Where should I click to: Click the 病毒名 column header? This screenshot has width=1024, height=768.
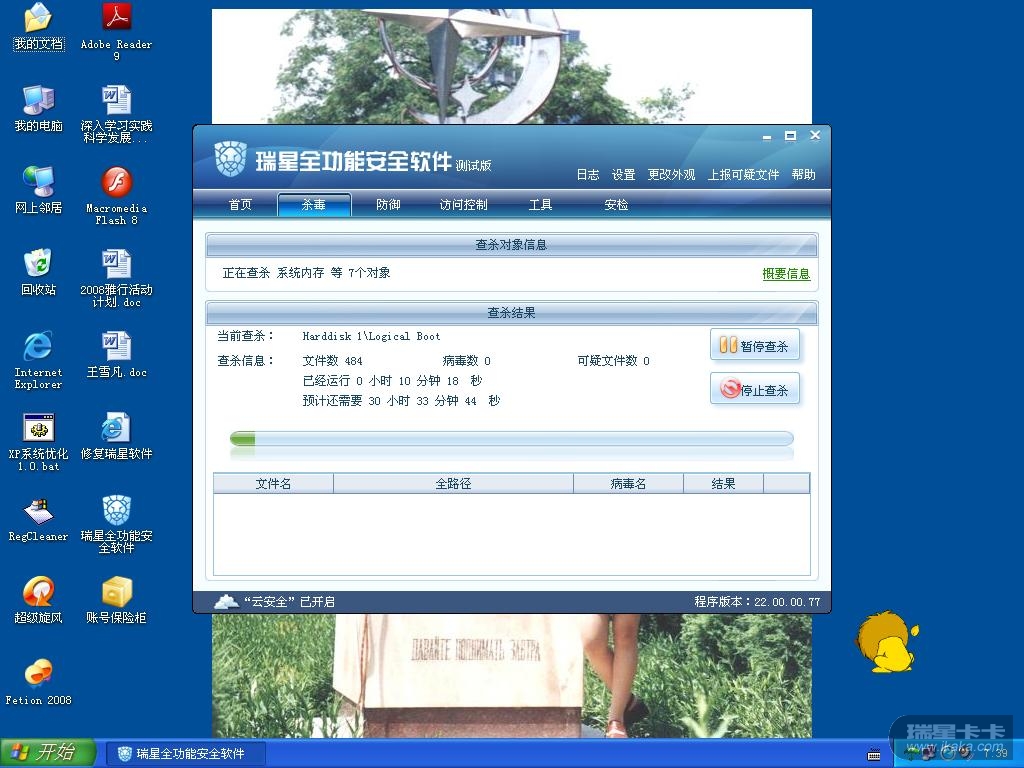coord(628,483)
